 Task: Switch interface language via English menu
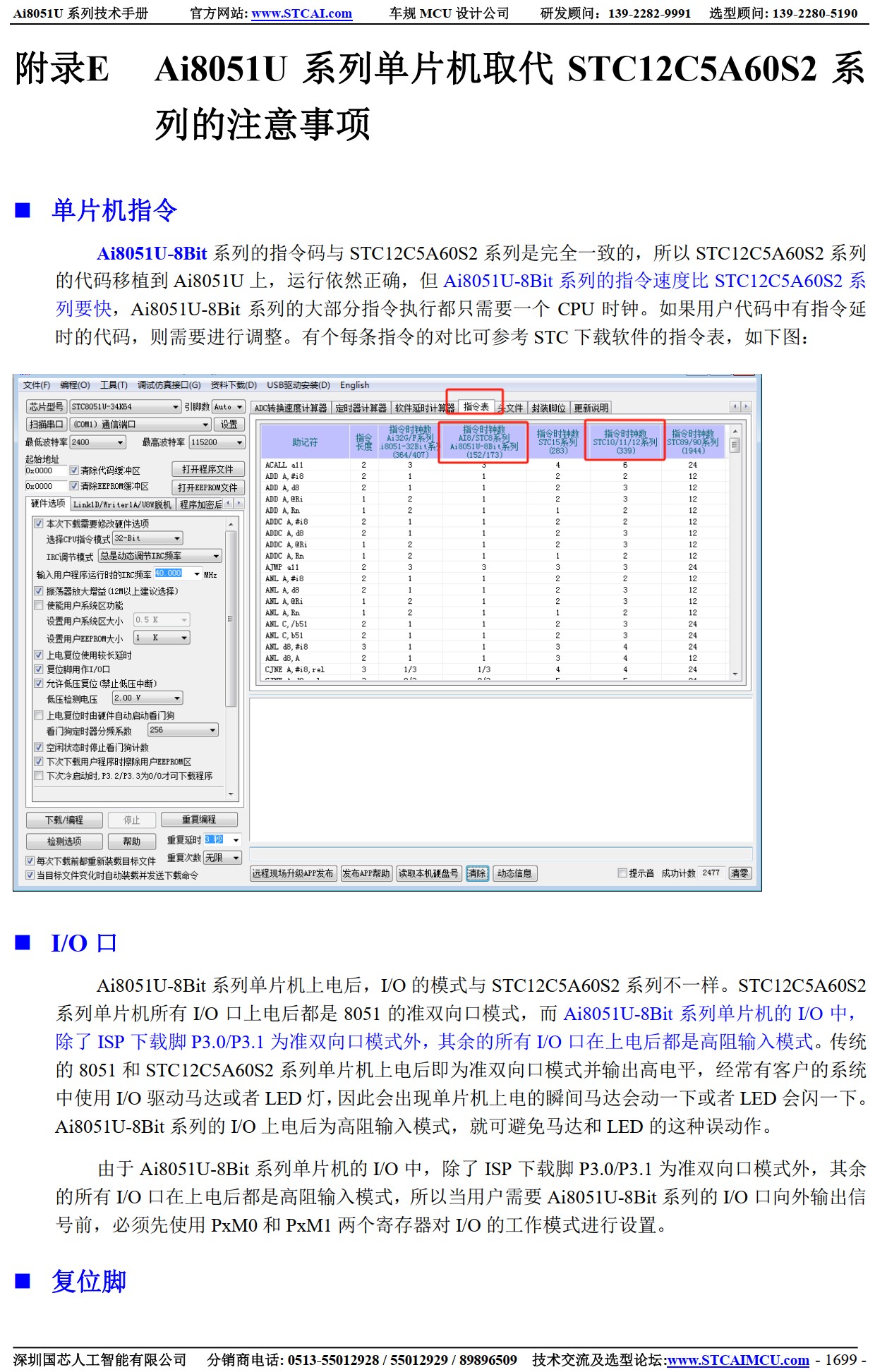click(354, 385)
